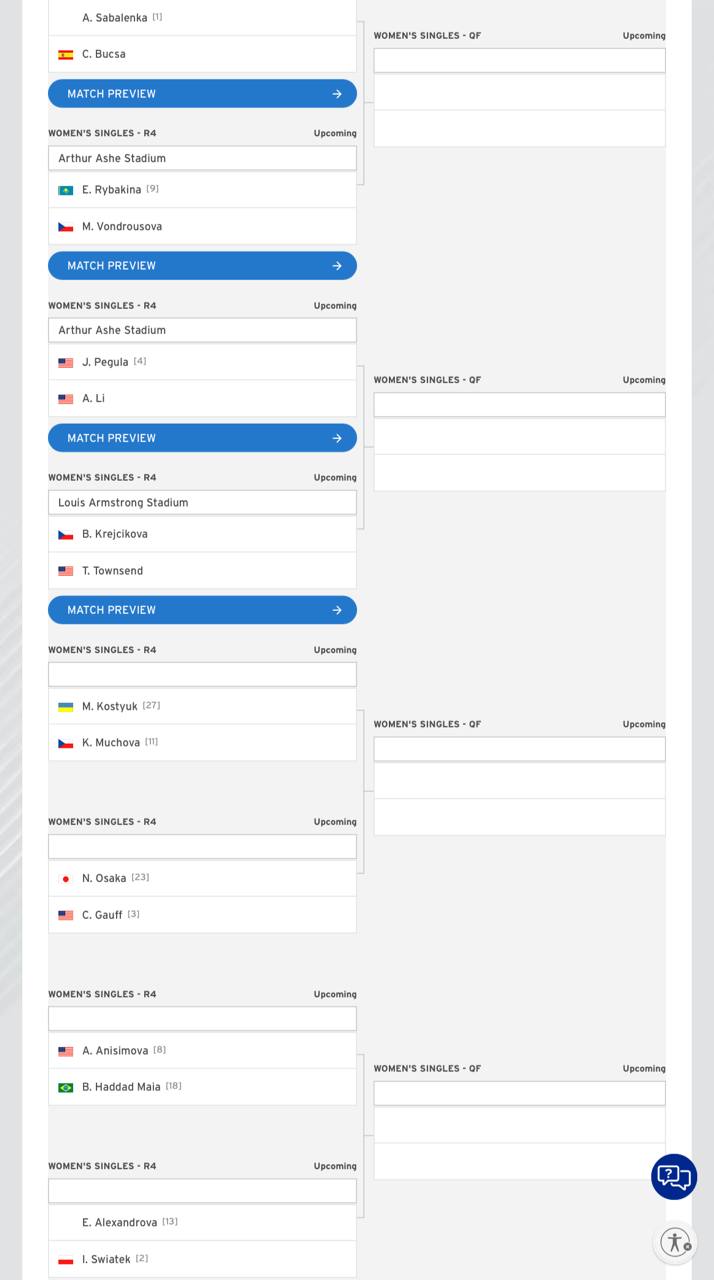
Task: Select player K. Muchova
Action: coord(111,743)
